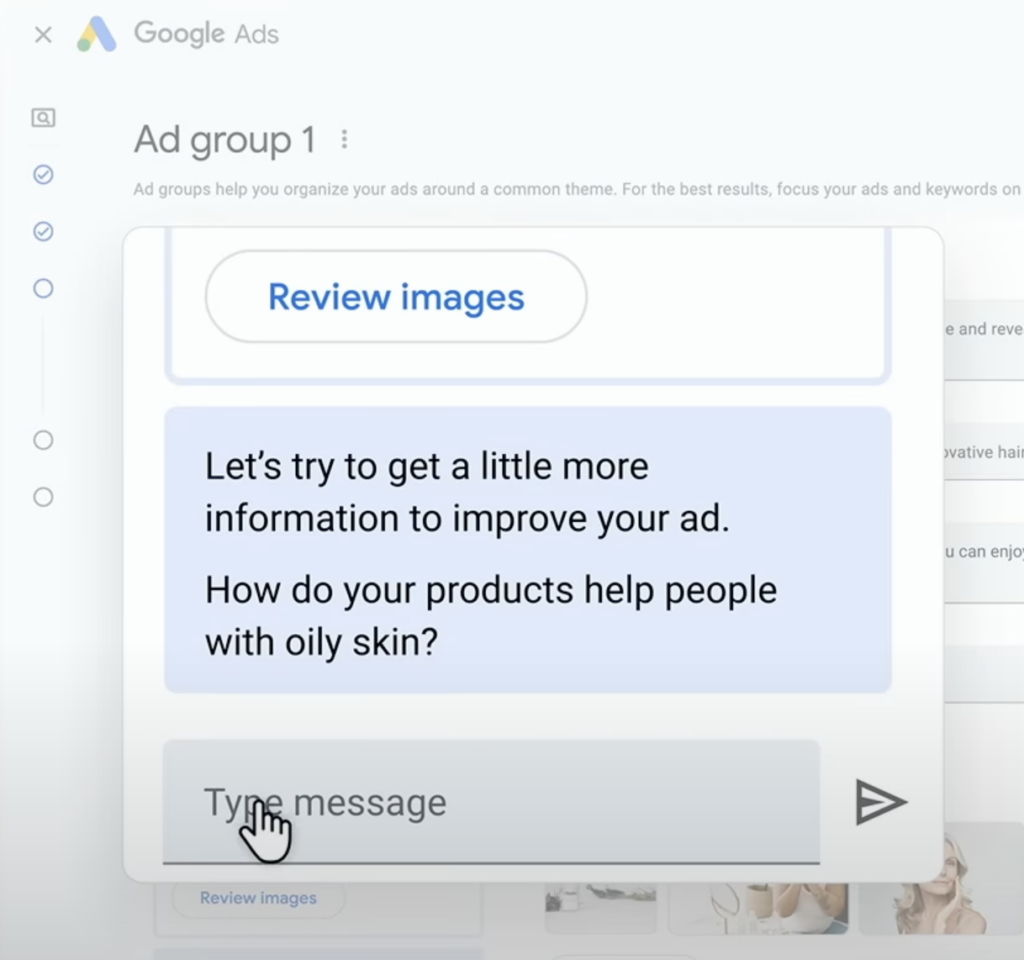Open the search preview sidebar icon
Viewport: 1024px width, 960px height.
point(43,118)
